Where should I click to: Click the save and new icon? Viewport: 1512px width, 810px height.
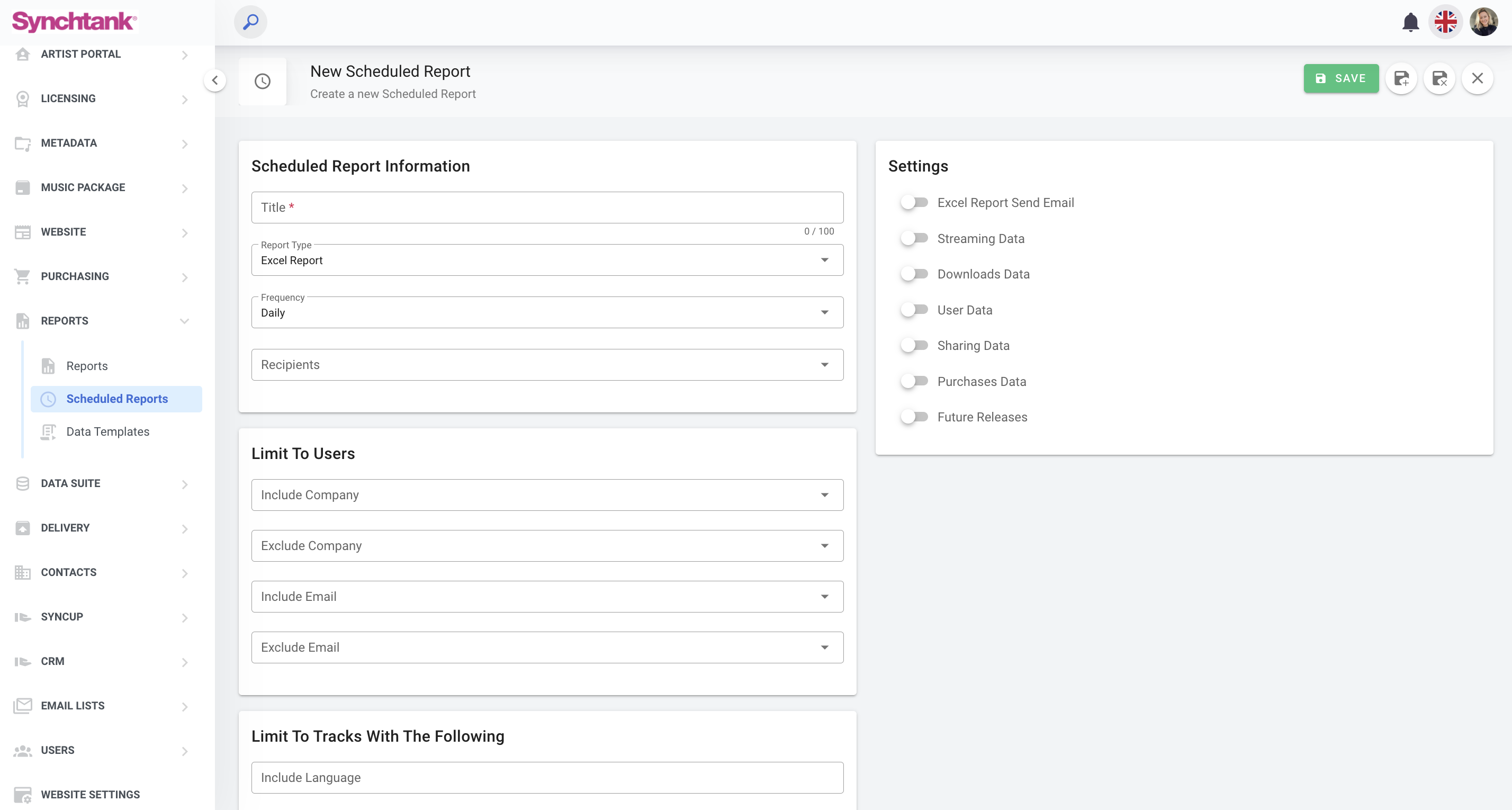point(1401,79)
